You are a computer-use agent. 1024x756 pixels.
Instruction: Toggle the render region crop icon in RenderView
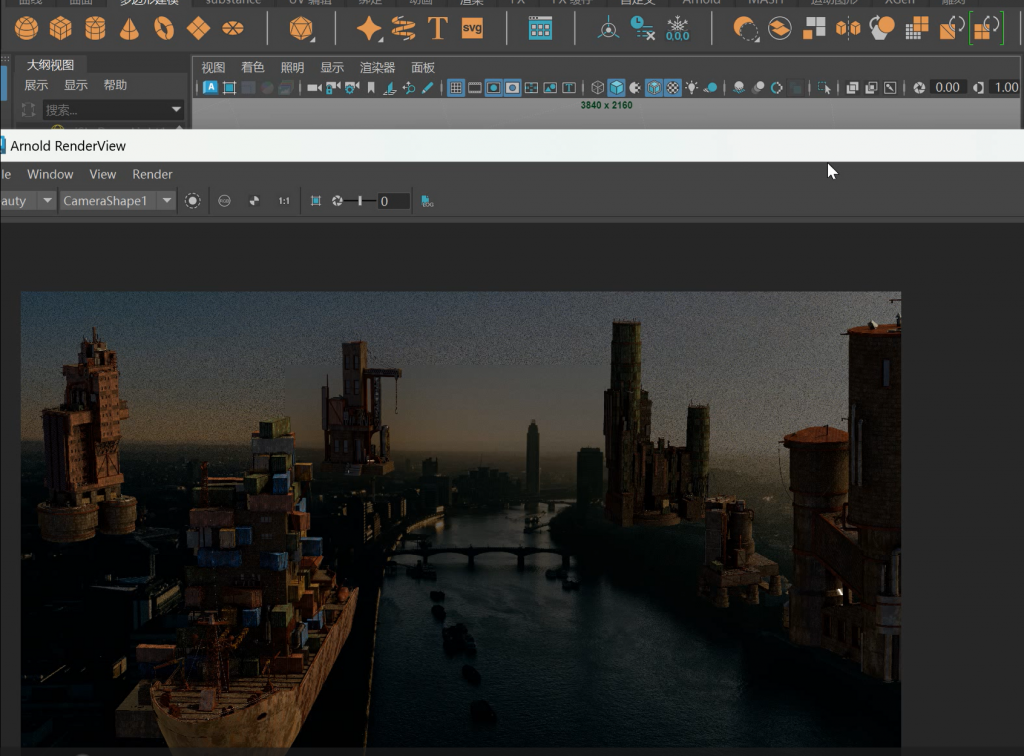315,201
